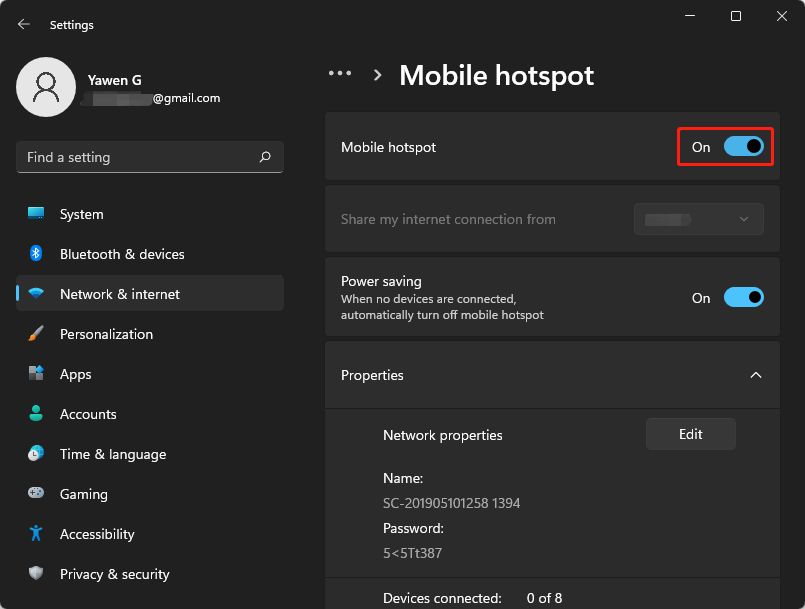Click the search magnifier in Find a setting

pos(264,157)
